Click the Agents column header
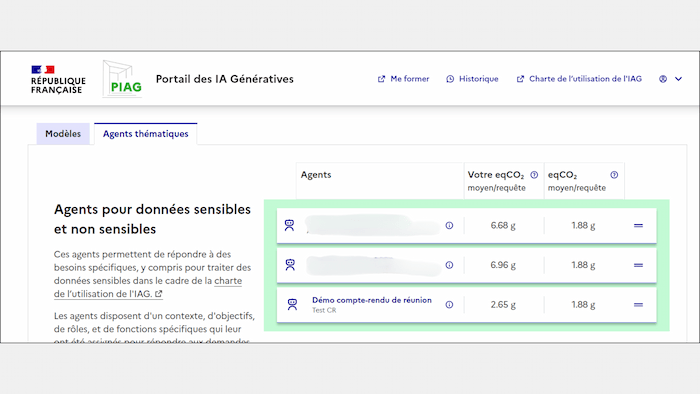 pyautogui.click(x=316, y=175)
